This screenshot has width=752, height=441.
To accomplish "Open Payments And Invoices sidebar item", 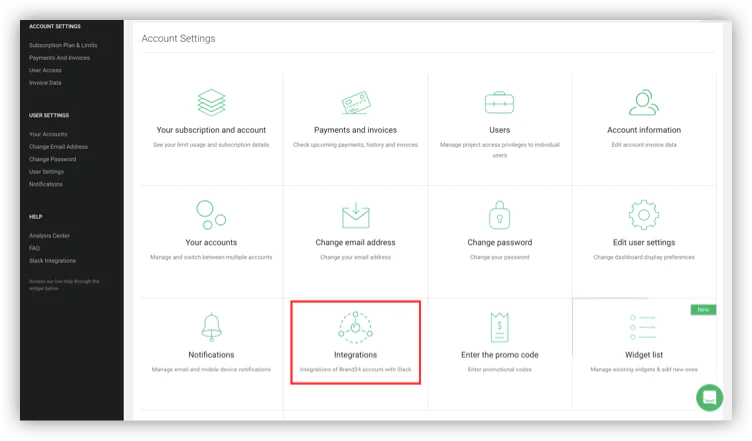I will click(x=59, y=58).
